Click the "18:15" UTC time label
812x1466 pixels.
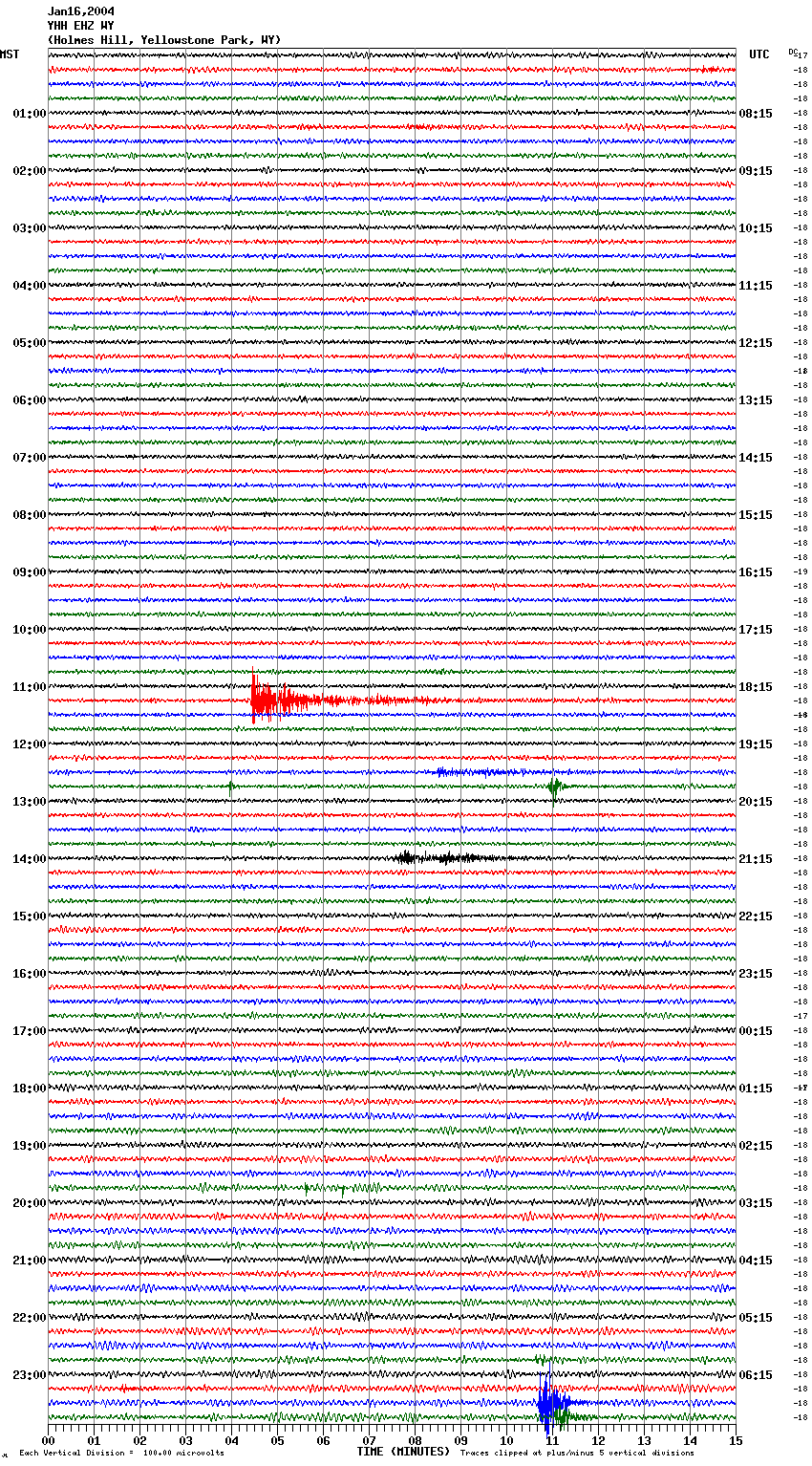pyautogui.click(x=756, y=687)
